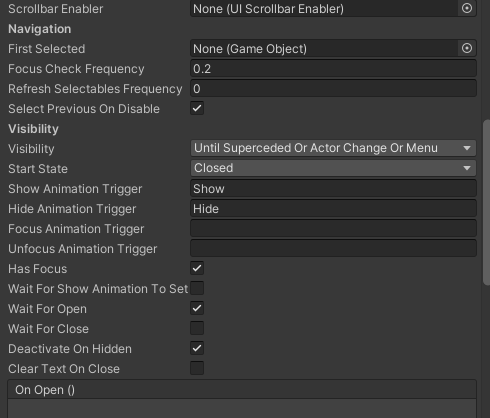Disable Deactivate On Hidden checkbox

point(197,348)
